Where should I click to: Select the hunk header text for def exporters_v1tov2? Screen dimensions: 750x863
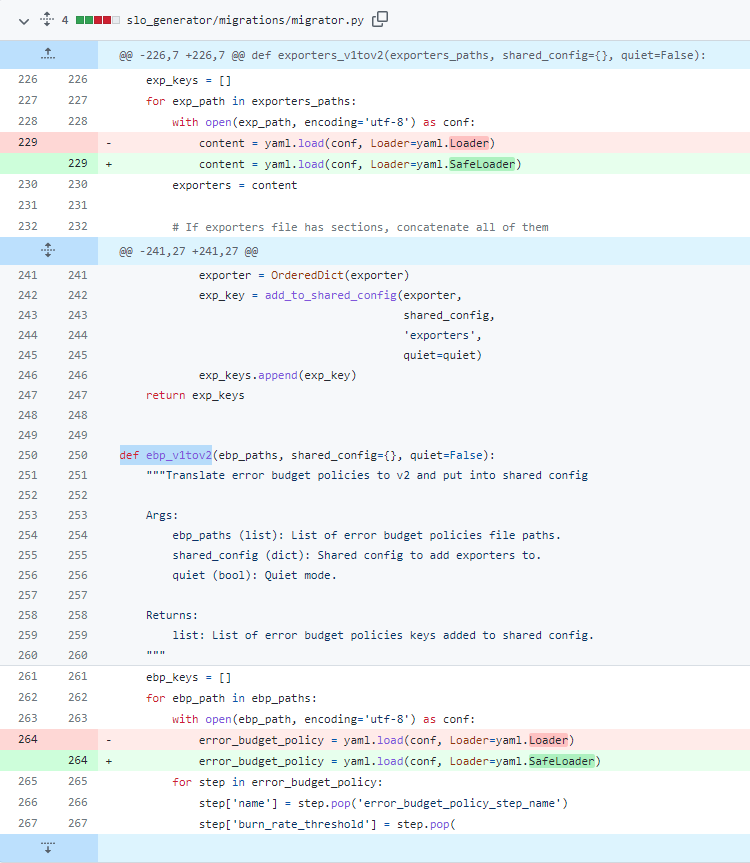click(412, 56)
